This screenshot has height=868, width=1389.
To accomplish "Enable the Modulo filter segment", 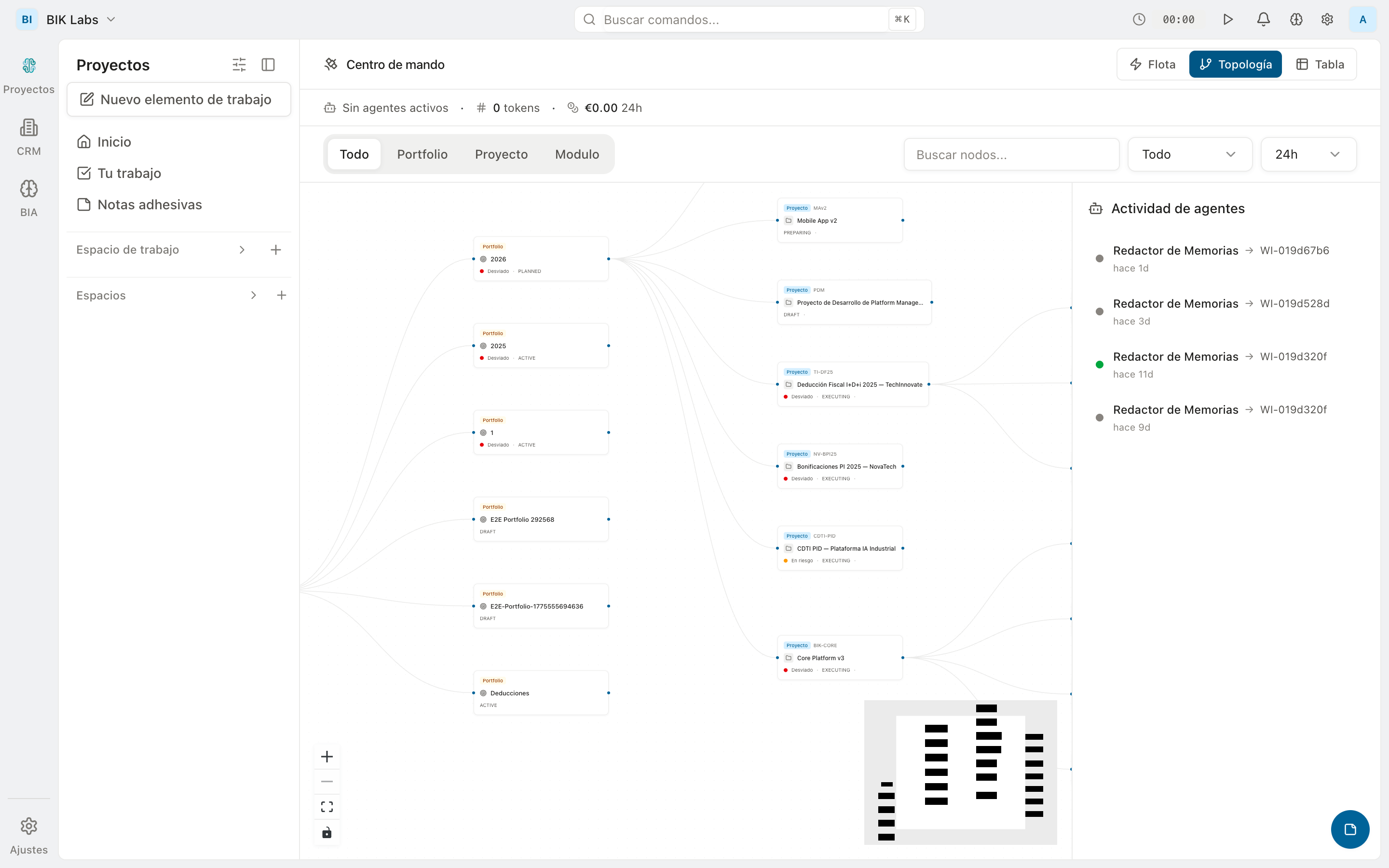I will 576,154.
